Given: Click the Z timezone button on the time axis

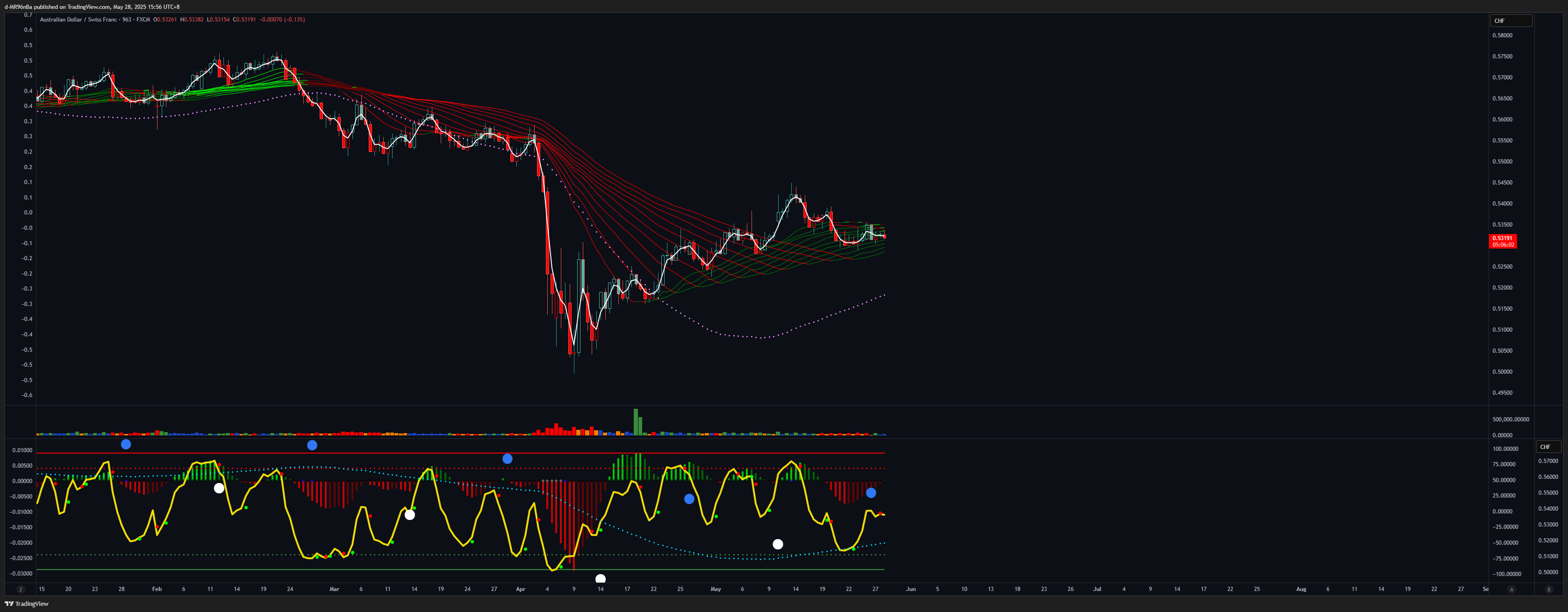Looking at the screenshot, I should pyautogui.click(x=21, y=590).
